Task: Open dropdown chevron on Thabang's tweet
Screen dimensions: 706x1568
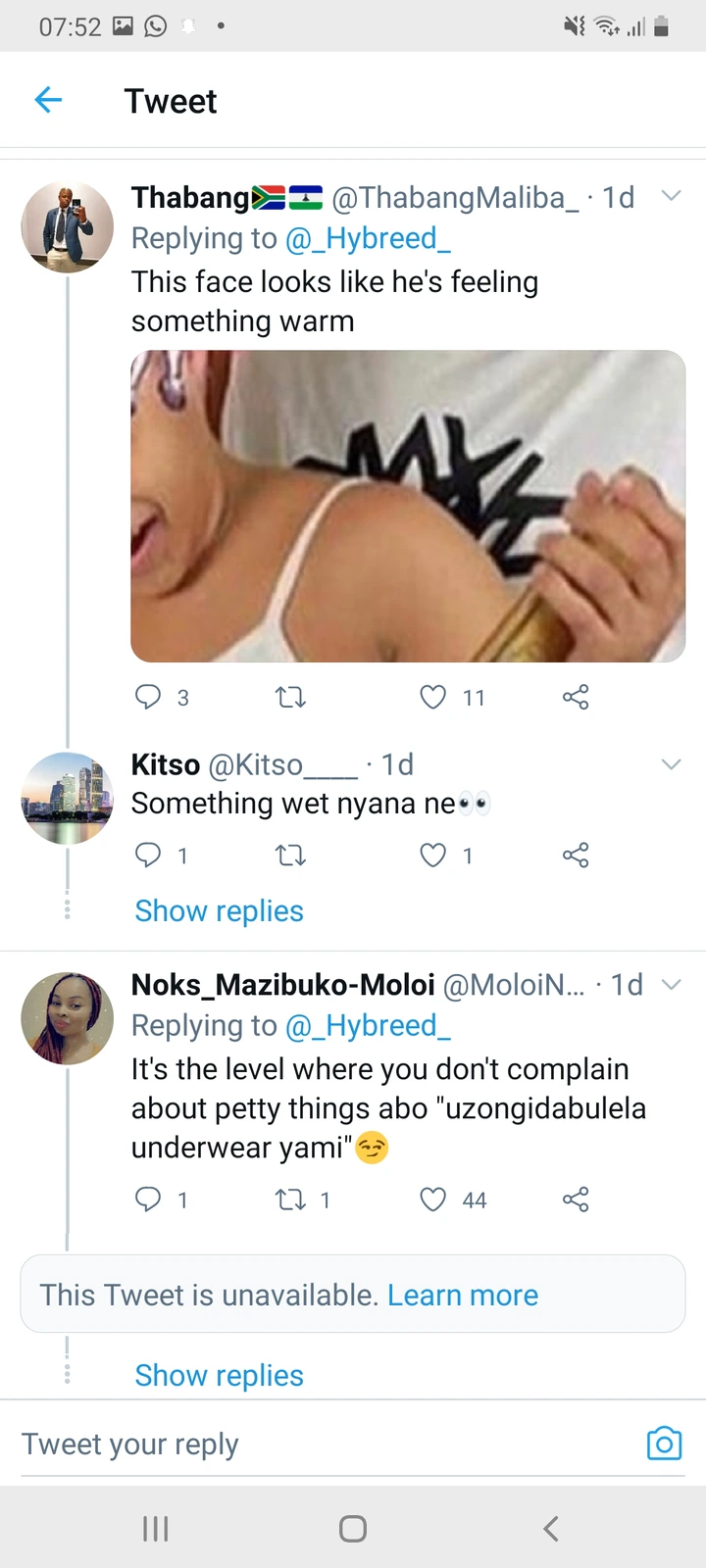Action: click(x=671, y=196)
